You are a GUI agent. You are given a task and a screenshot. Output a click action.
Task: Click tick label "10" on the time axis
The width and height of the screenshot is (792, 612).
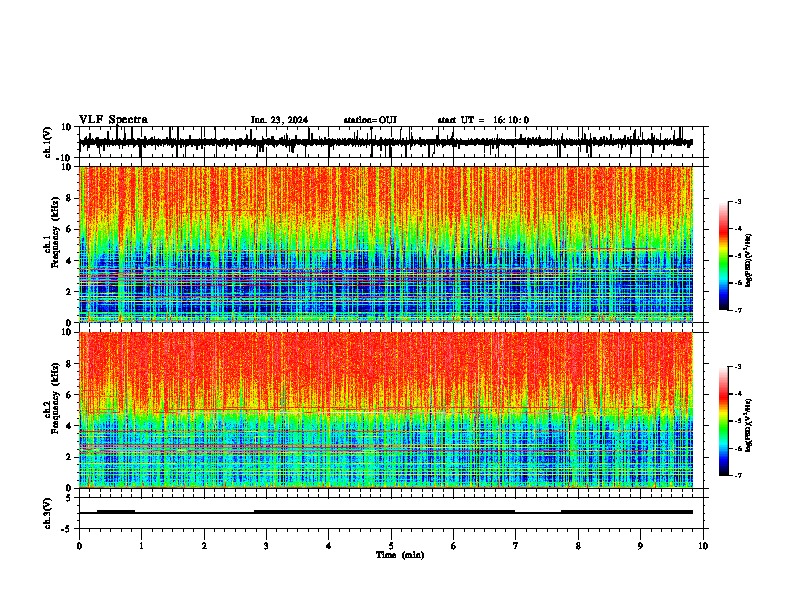coord(703,546)
